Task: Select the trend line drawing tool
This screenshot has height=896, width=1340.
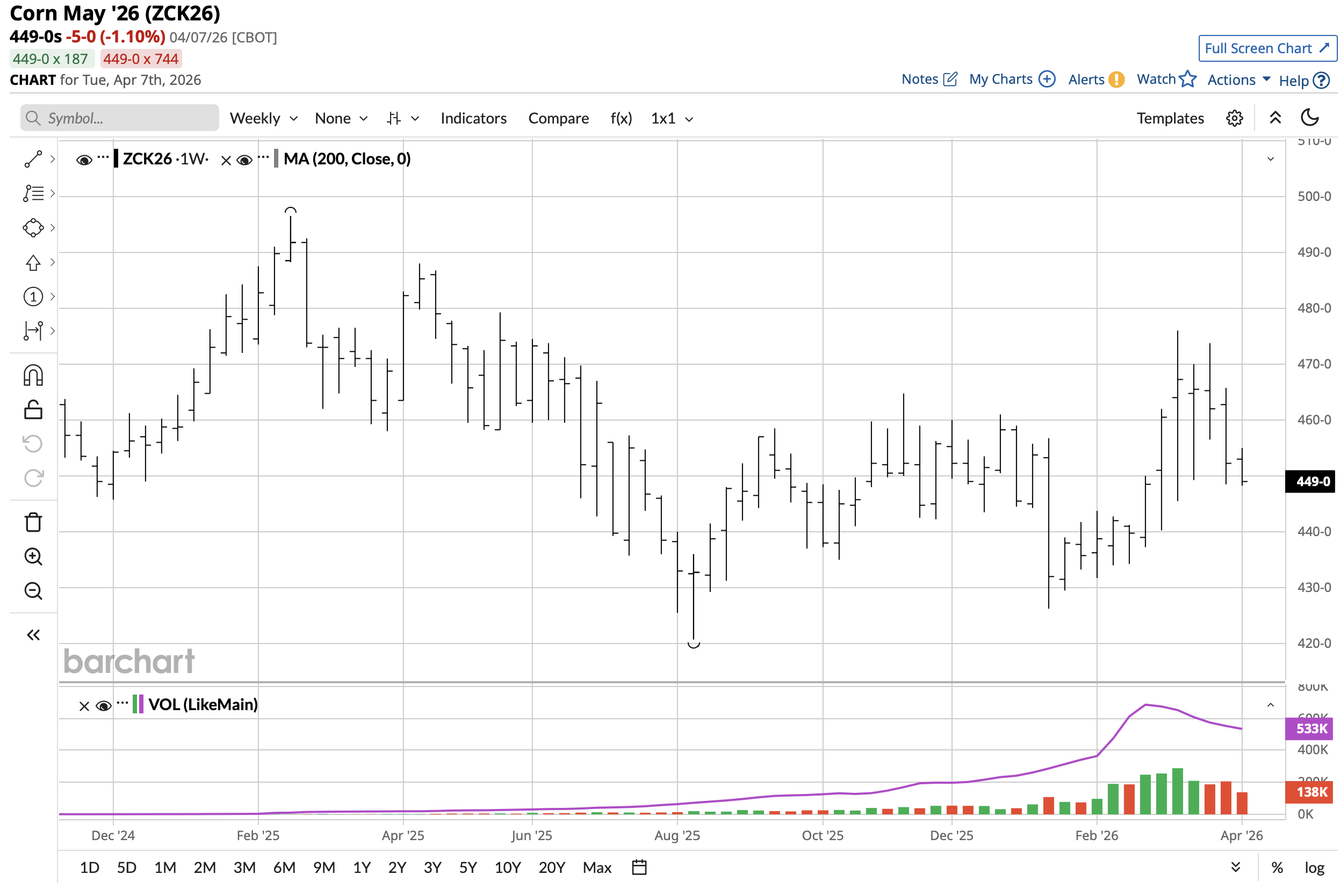Action: (x=33, y=159)
